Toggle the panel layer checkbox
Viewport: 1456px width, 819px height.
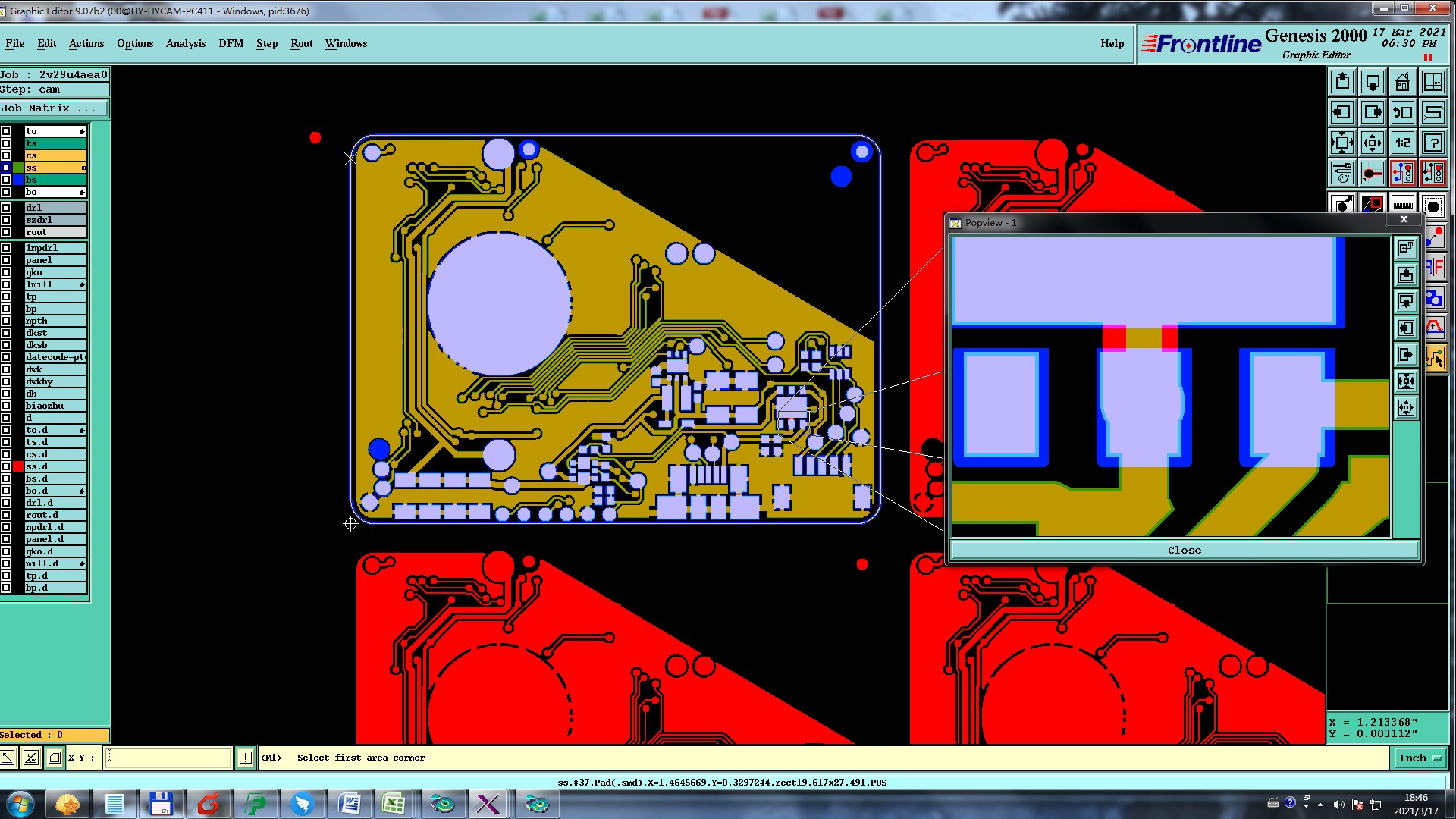(x=6, y=260)
